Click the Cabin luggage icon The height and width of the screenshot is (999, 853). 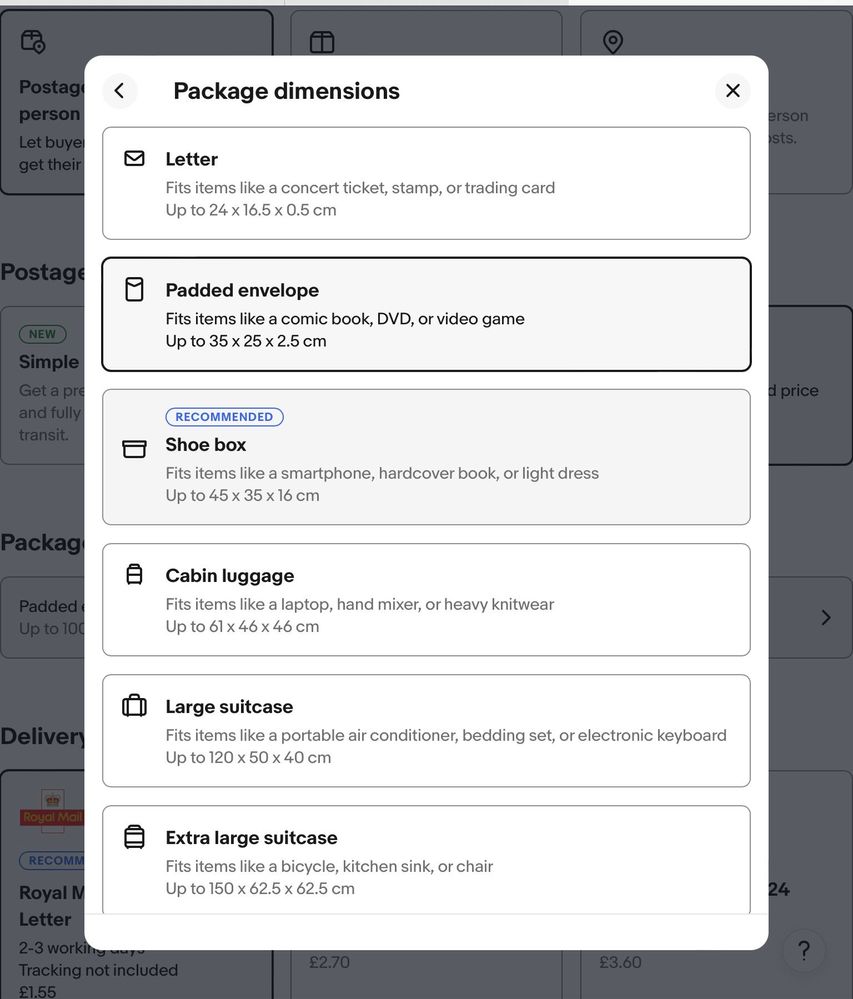(134, 575)
